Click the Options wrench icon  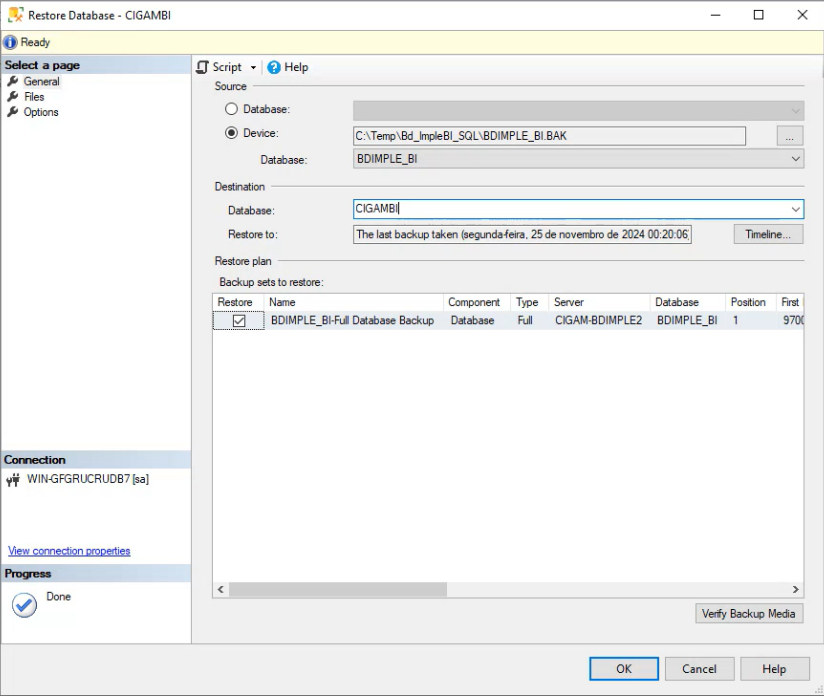(x=13, y=112)
